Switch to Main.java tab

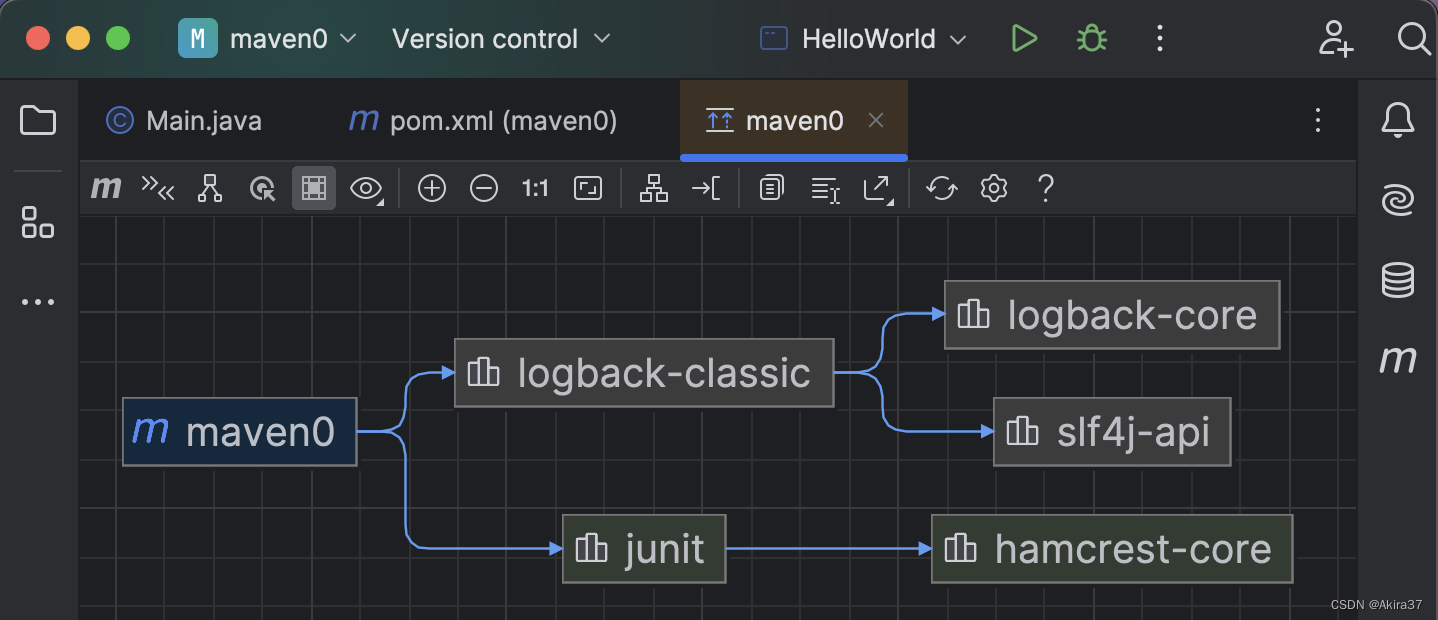click(184, 121)
